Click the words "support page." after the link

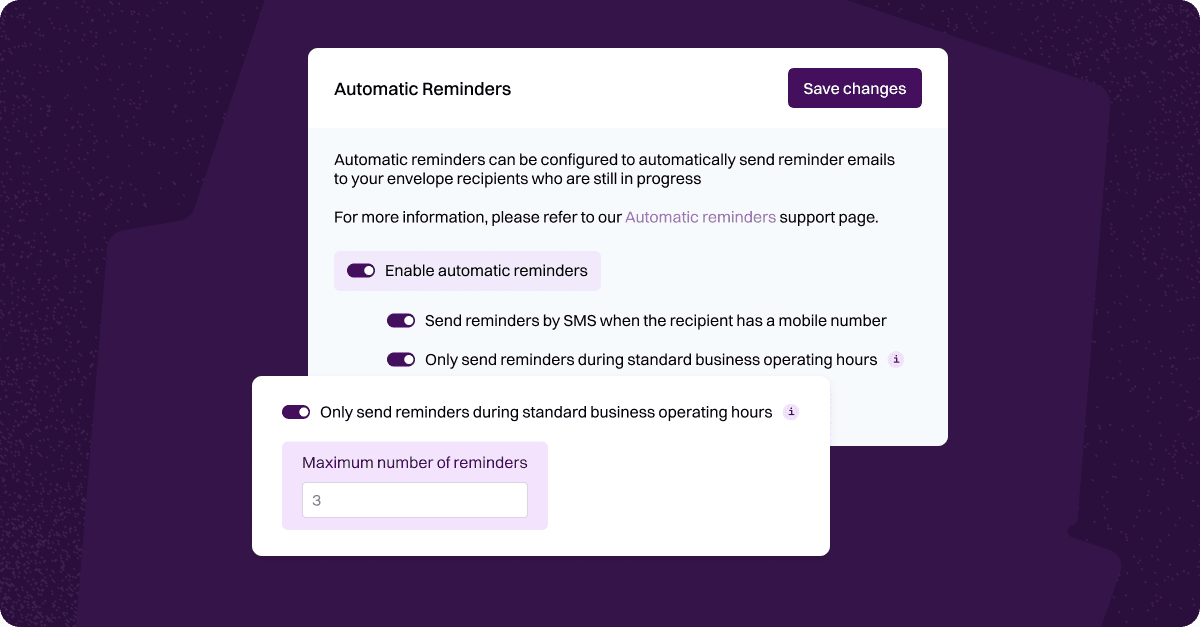(829, 217)
